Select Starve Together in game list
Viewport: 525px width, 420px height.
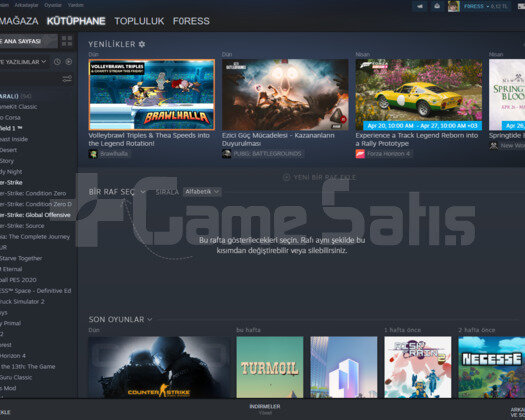point(21,258)
